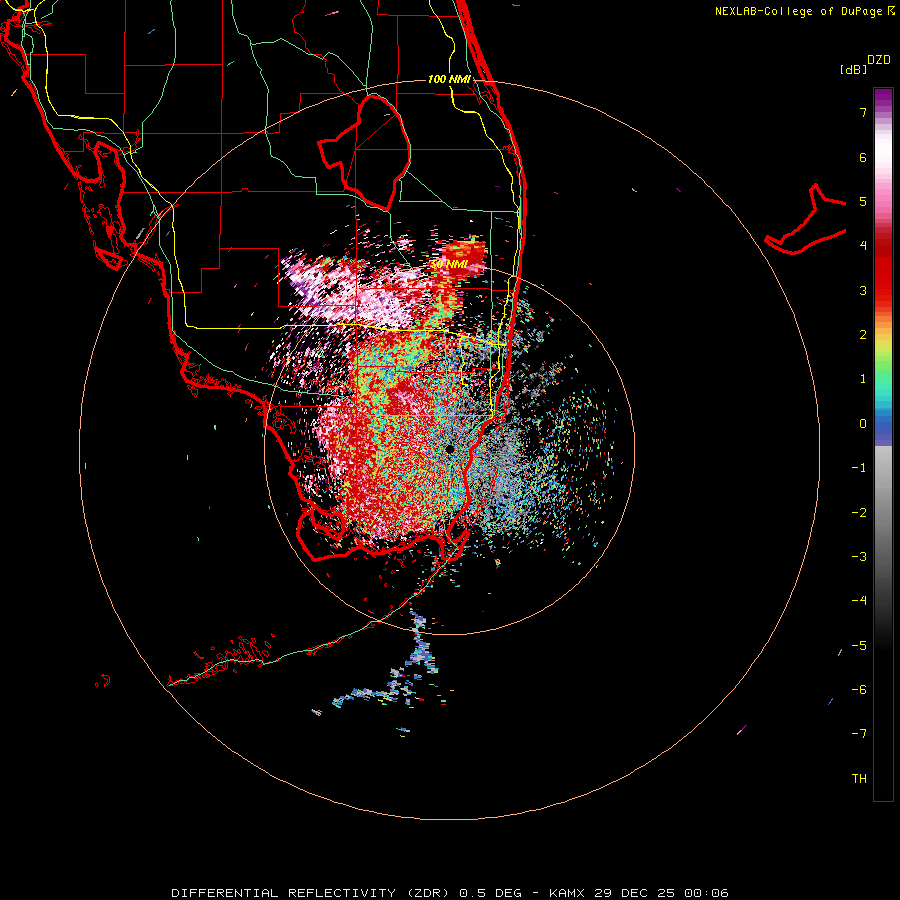Click the KAMX station identifier in the caption
The image size is (900, 900).
(567, 893)
